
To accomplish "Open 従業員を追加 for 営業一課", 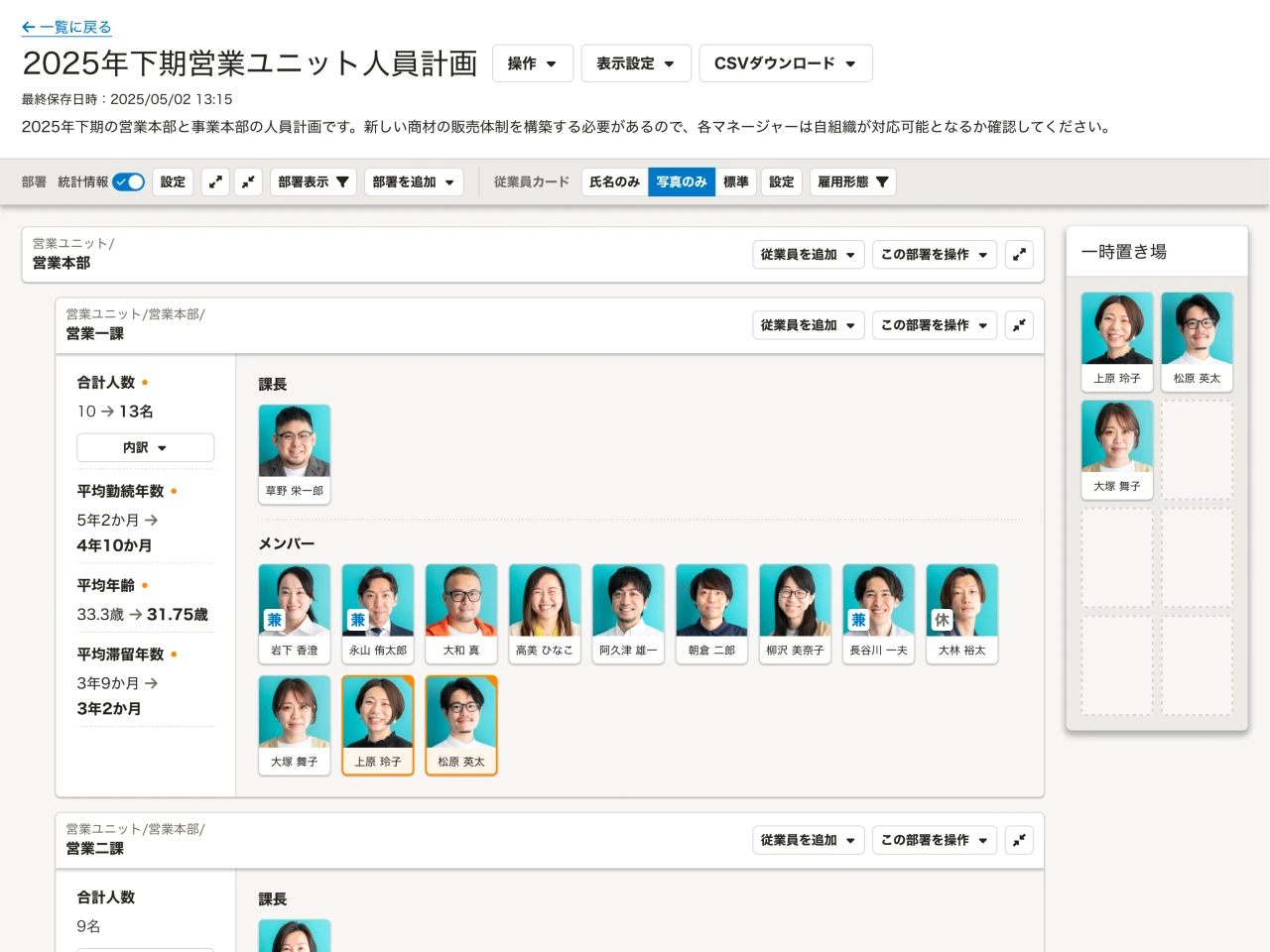I will coord(809,325).
